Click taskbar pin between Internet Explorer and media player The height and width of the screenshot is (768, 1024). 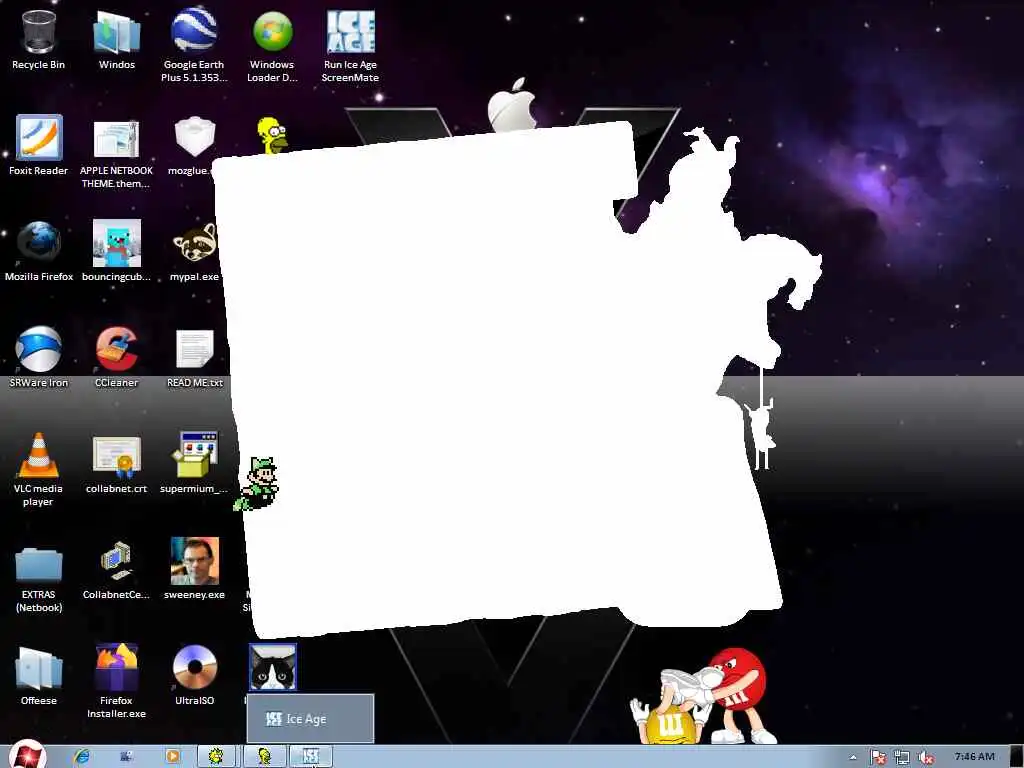coord(127,756)
